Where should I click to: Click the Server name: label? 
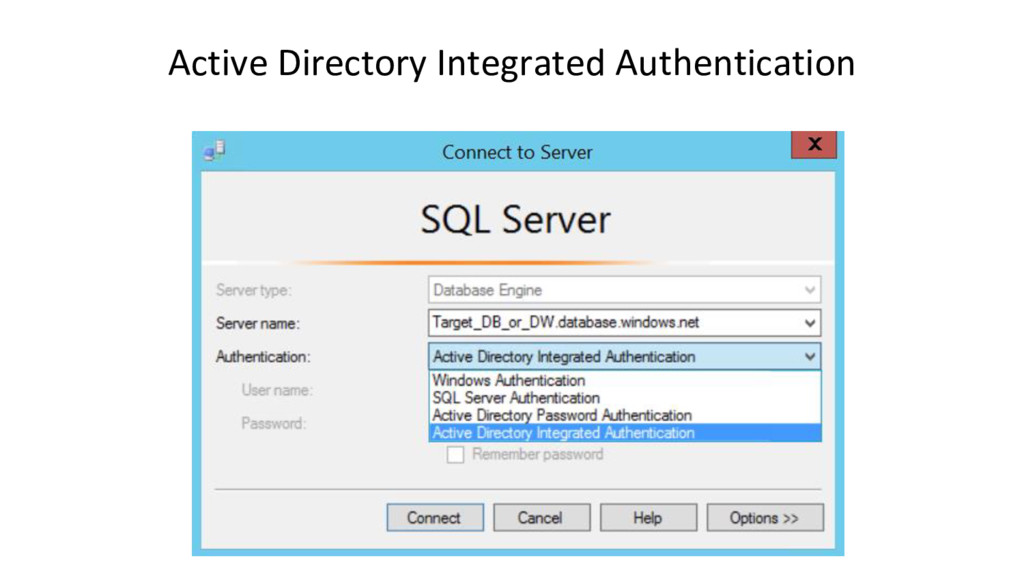(x=257, y=323)
